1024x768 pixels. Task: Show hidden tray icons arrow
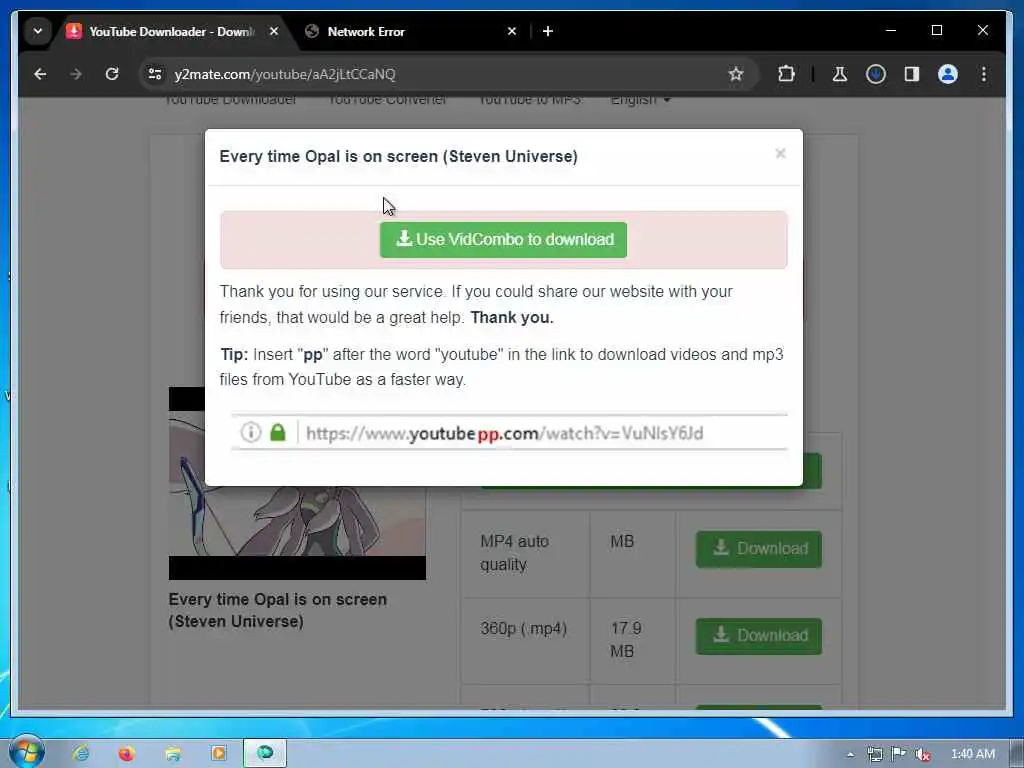(850, 754)
